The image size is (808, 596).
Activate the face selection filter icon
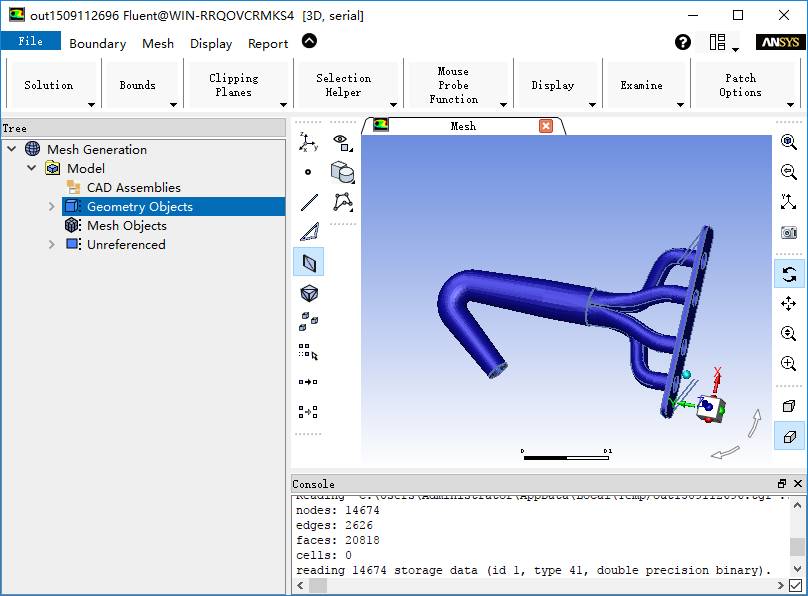pyautogui.click(x=309, y=262)
